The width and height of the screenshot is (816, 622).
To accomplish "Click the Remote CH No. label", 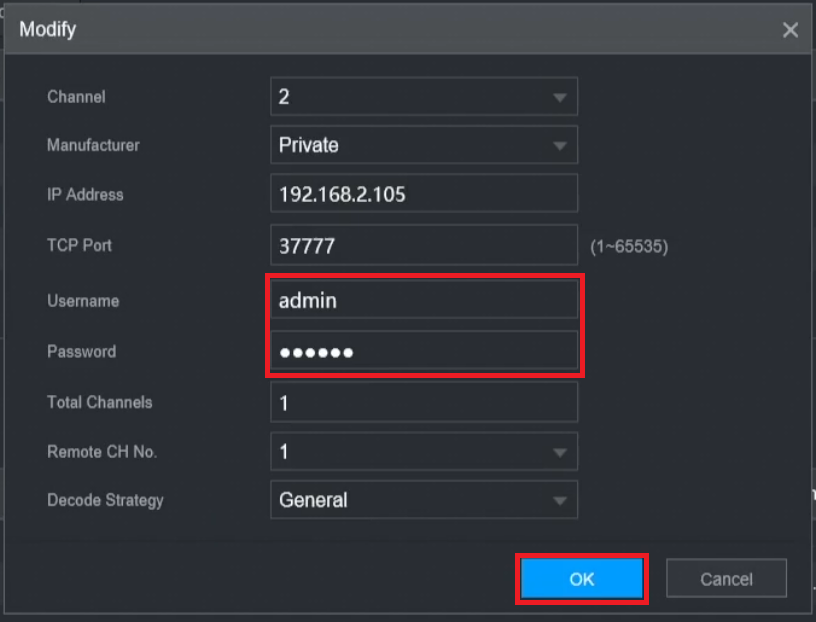I will (102, 452).
